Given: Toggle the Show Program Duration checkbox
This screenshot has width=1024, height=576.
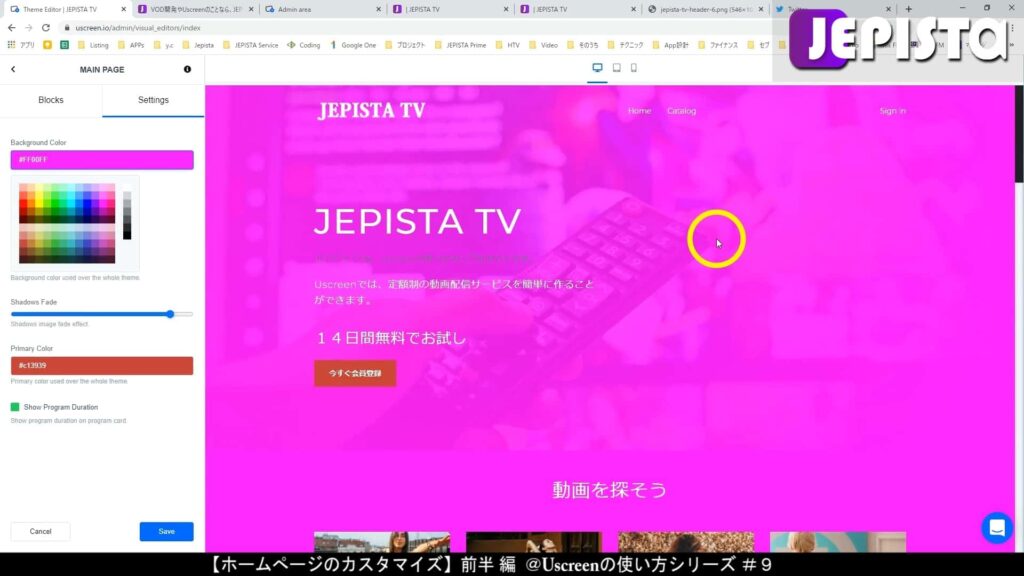Looking at the screenshot, I should pos(15,407).
